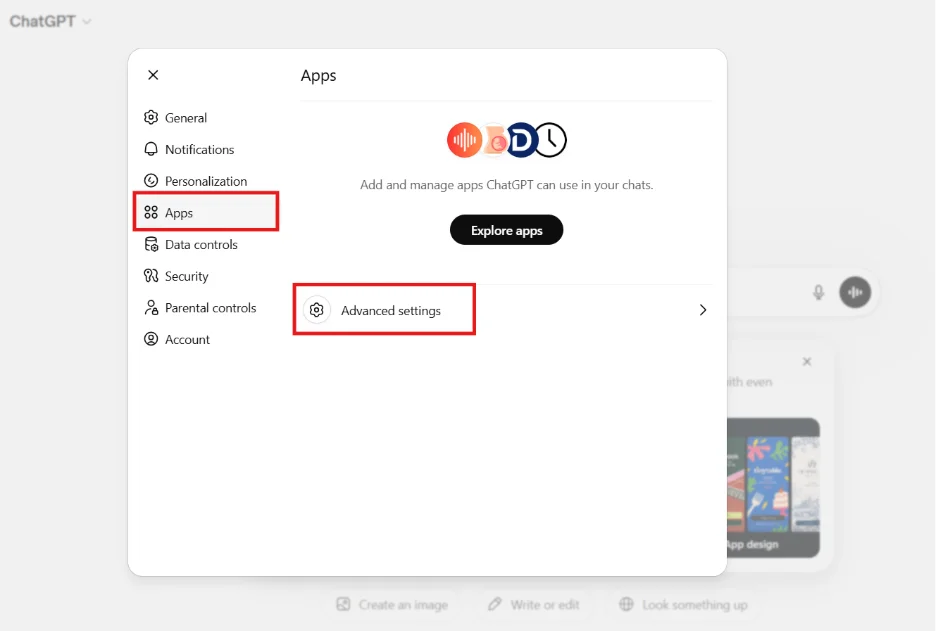Click the Create an image icon
The width and height of the screenshot is (936, 631).
tap(343, 604)
